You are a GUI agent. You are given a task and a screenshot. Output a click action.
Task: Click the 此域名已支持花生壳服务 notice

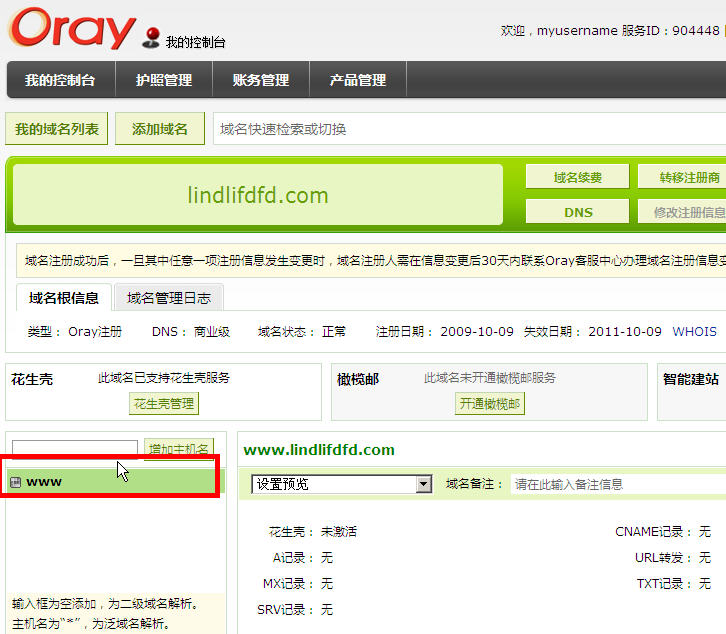tap(164, 378)
